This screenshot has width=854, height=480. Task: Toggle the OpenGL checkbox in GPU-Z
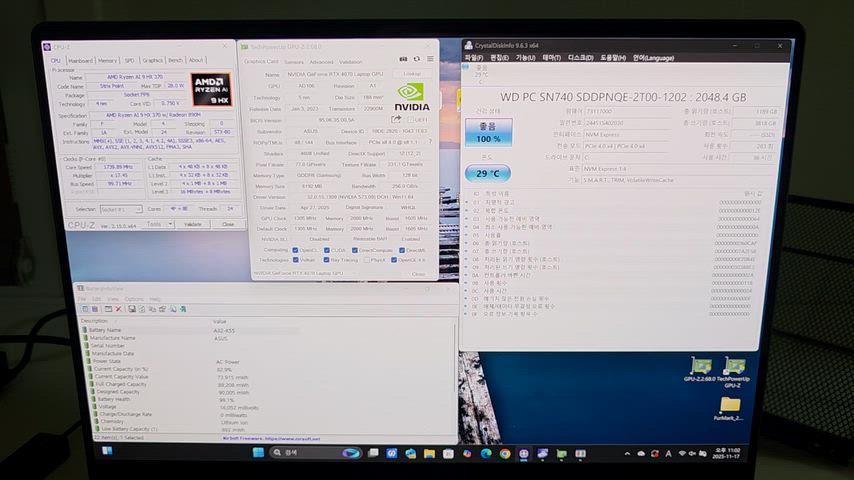click(394, 260)
